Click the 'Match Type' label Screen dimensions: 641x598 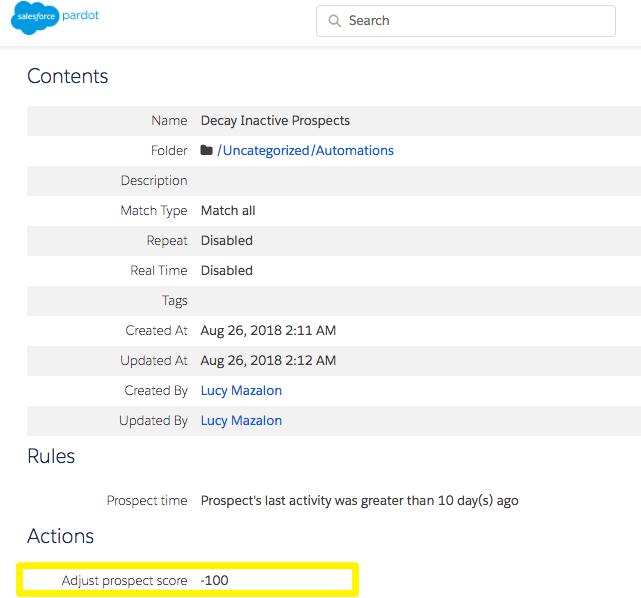(x=154, y=211)
